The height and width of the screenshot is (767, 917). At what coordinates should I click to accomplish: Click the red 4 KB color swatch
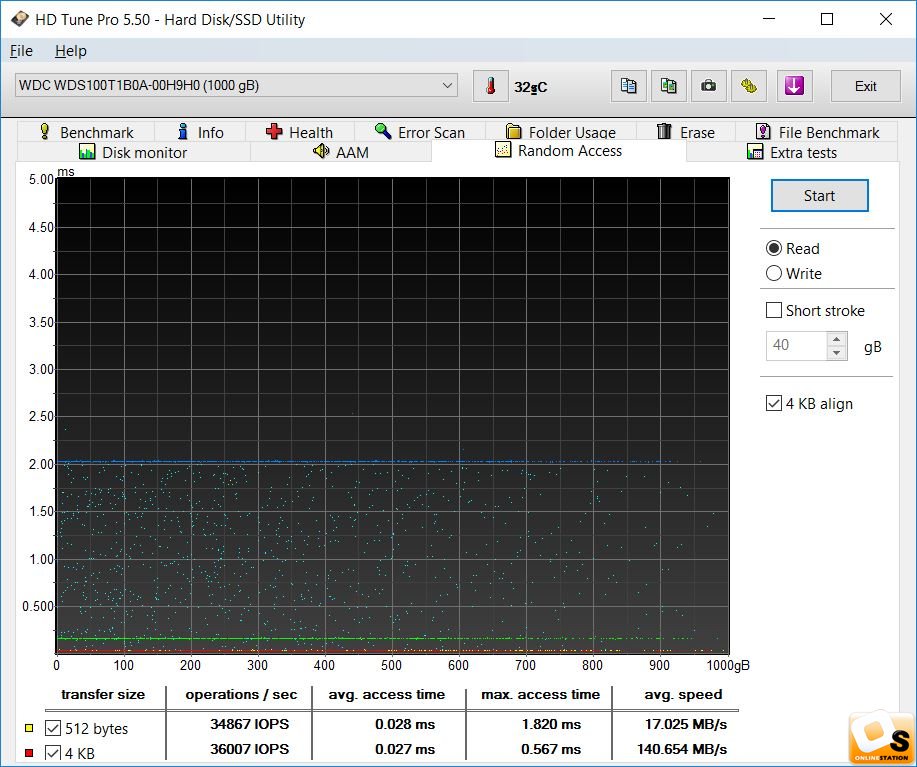29,752
